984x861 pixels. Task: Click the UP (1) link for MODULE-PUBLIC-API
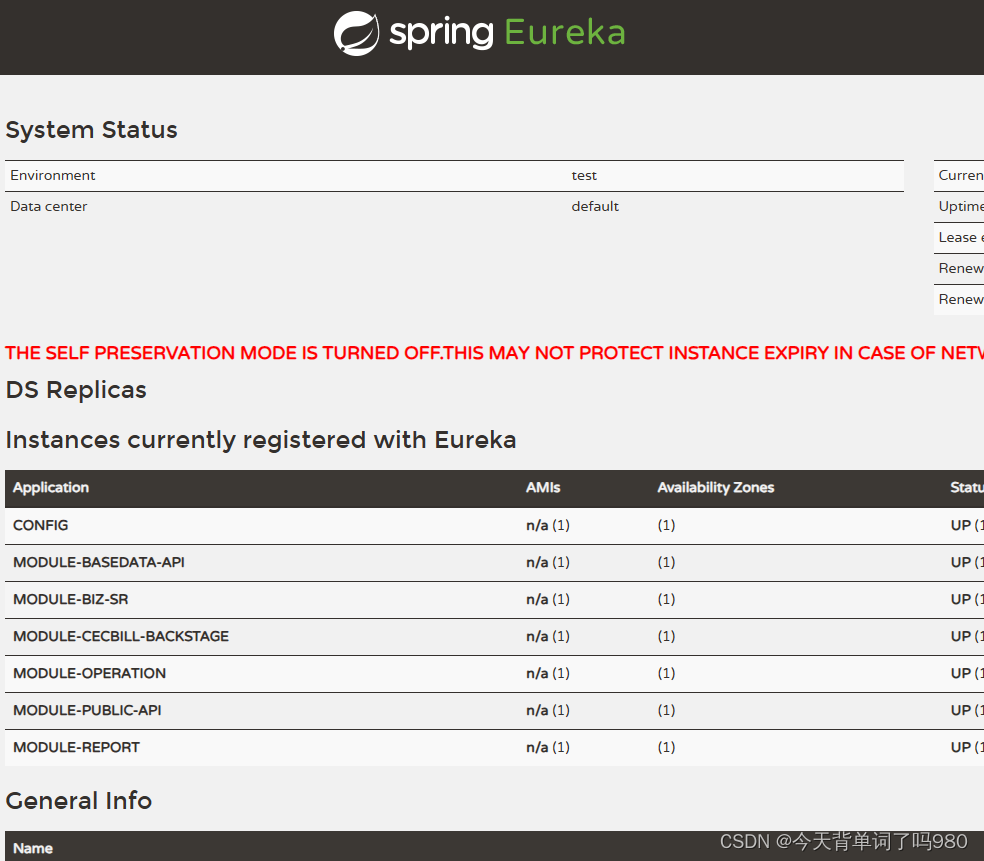click(964, 710)
